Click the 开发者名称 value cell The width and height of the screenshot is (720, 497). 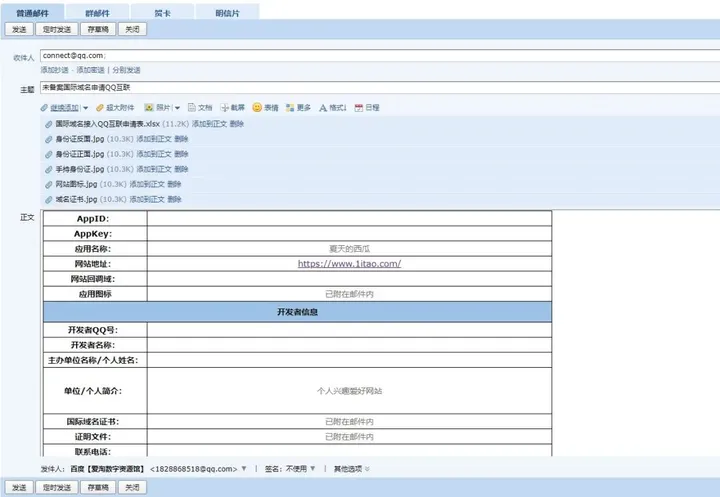point(349,345)
